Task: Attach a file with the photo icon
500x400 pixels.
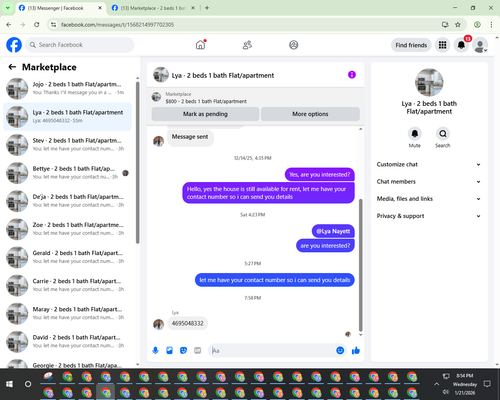Action: [x=169, y=350]
